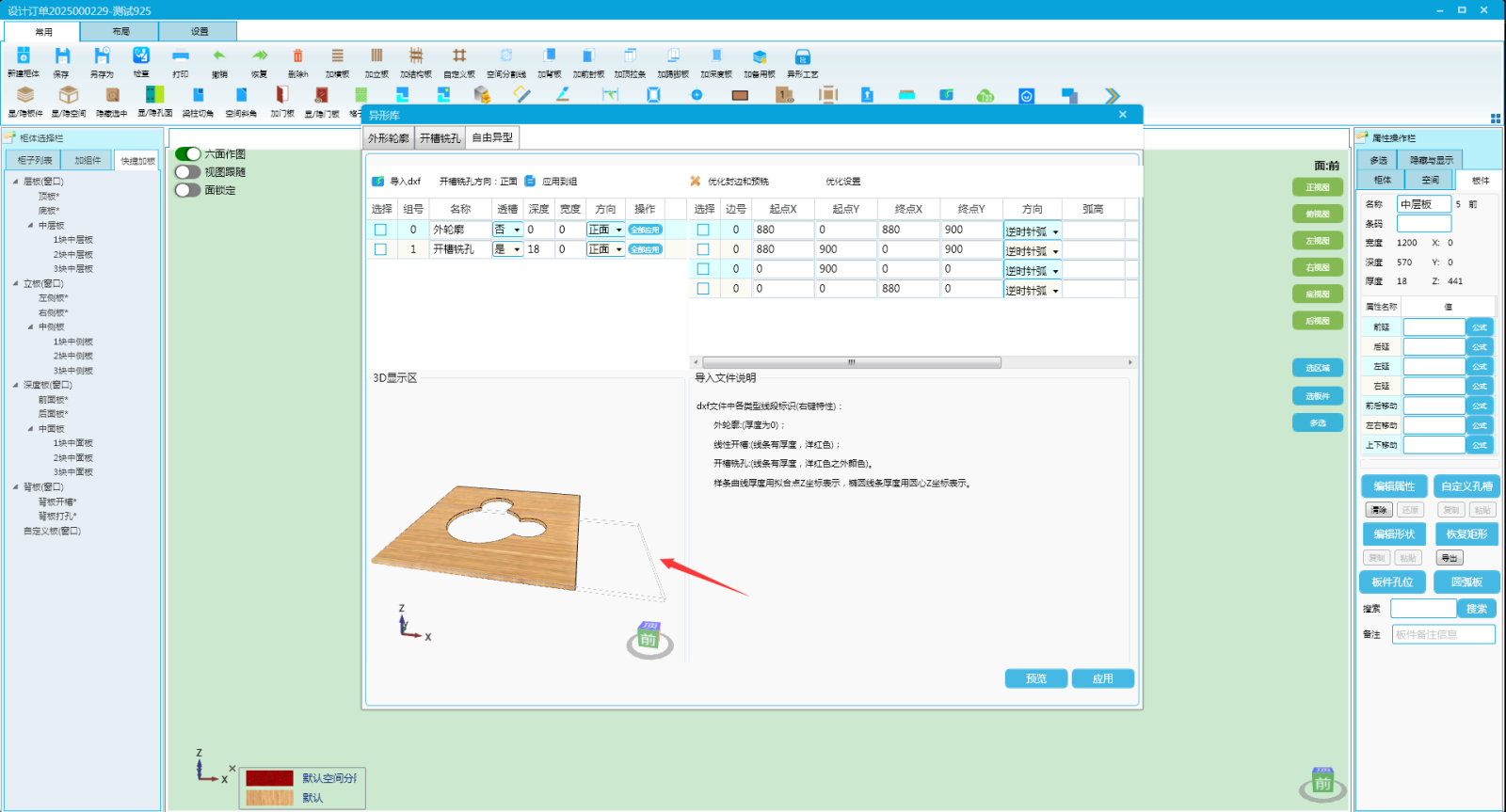Click the 导入dxf import icon
1506x812 pixels.
(x=378, y=182)
